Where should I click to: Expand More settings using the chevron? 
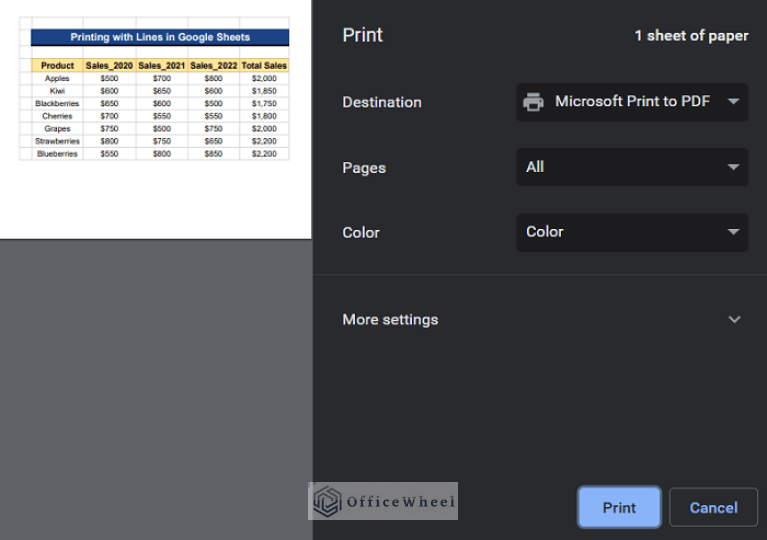(734, 320)
